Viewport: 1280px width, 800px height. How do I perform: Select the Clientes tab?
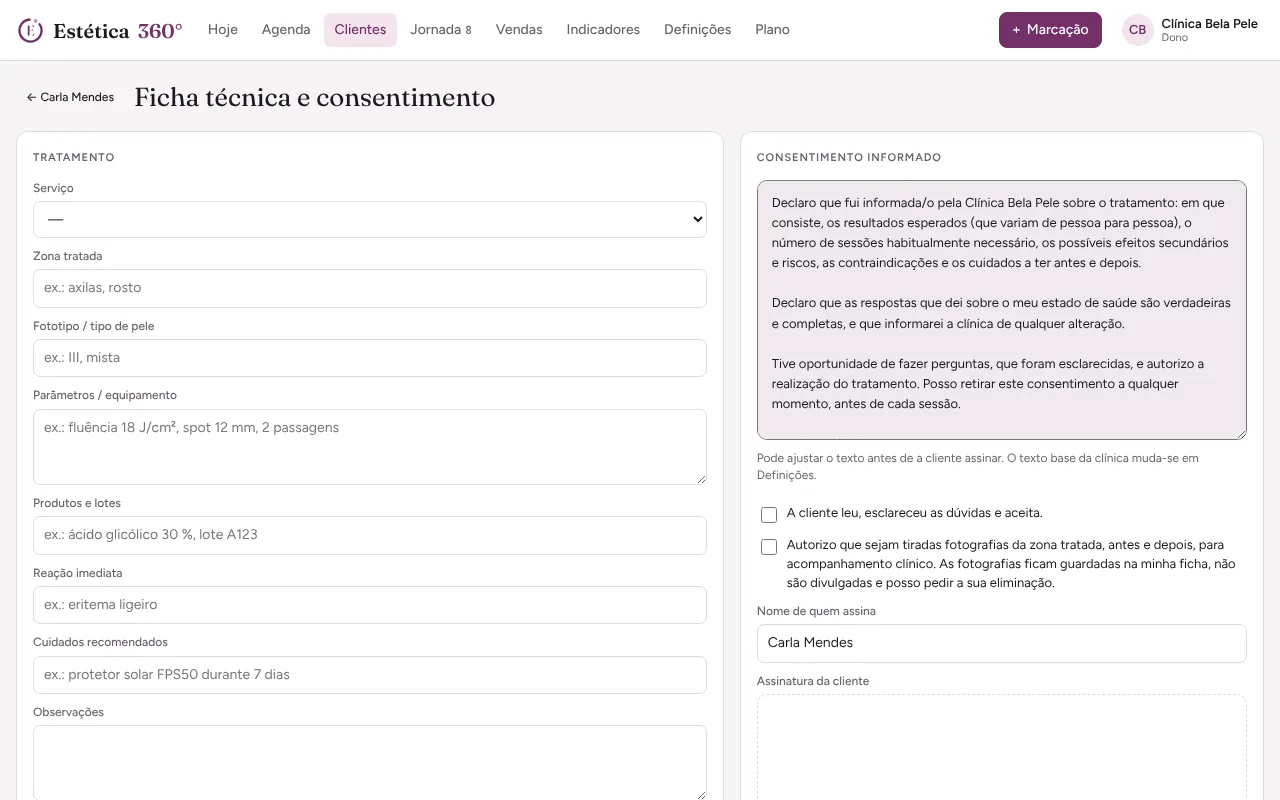pyautogui.click(x=360, y=30)
